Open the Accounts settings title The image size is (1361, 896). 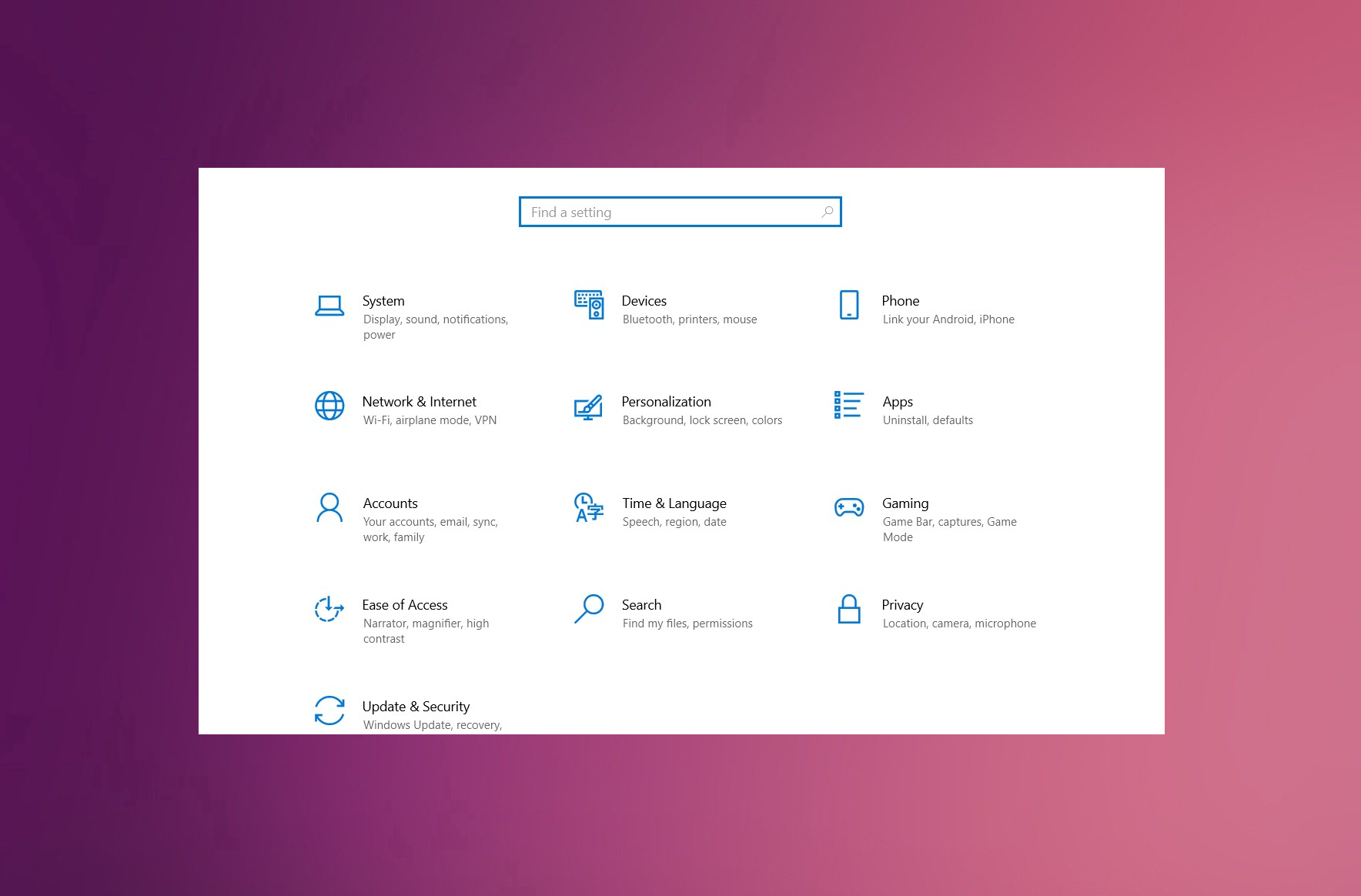390,503
